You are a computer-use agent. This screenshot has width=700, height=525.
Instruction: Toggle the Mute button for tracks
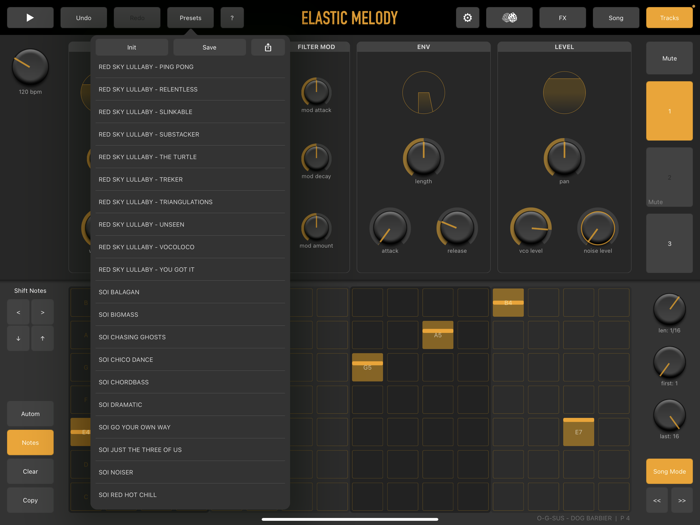[x=670, y=58]
